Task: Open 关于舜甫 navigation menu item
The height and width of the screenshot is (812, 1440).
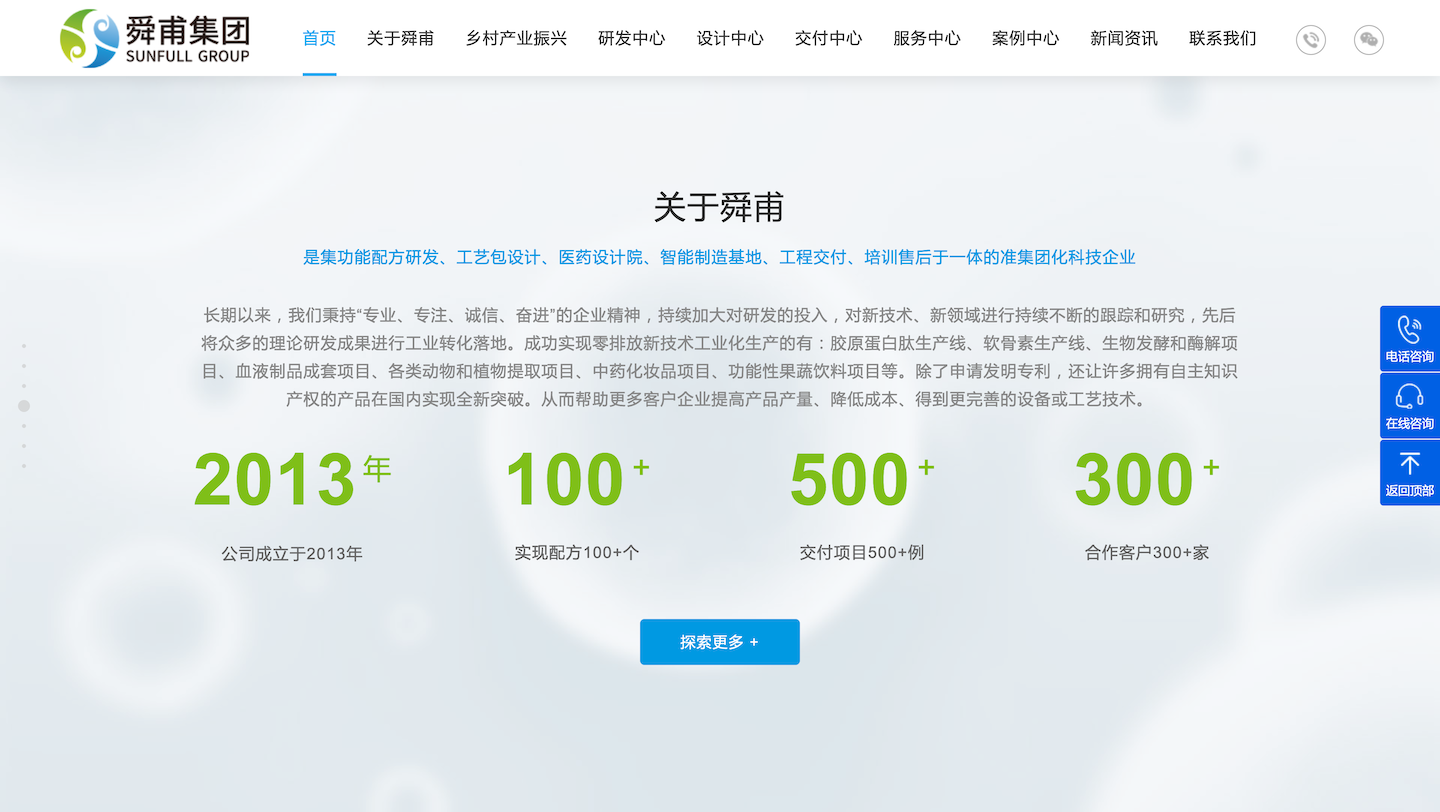Action: (x=400, y=39)
